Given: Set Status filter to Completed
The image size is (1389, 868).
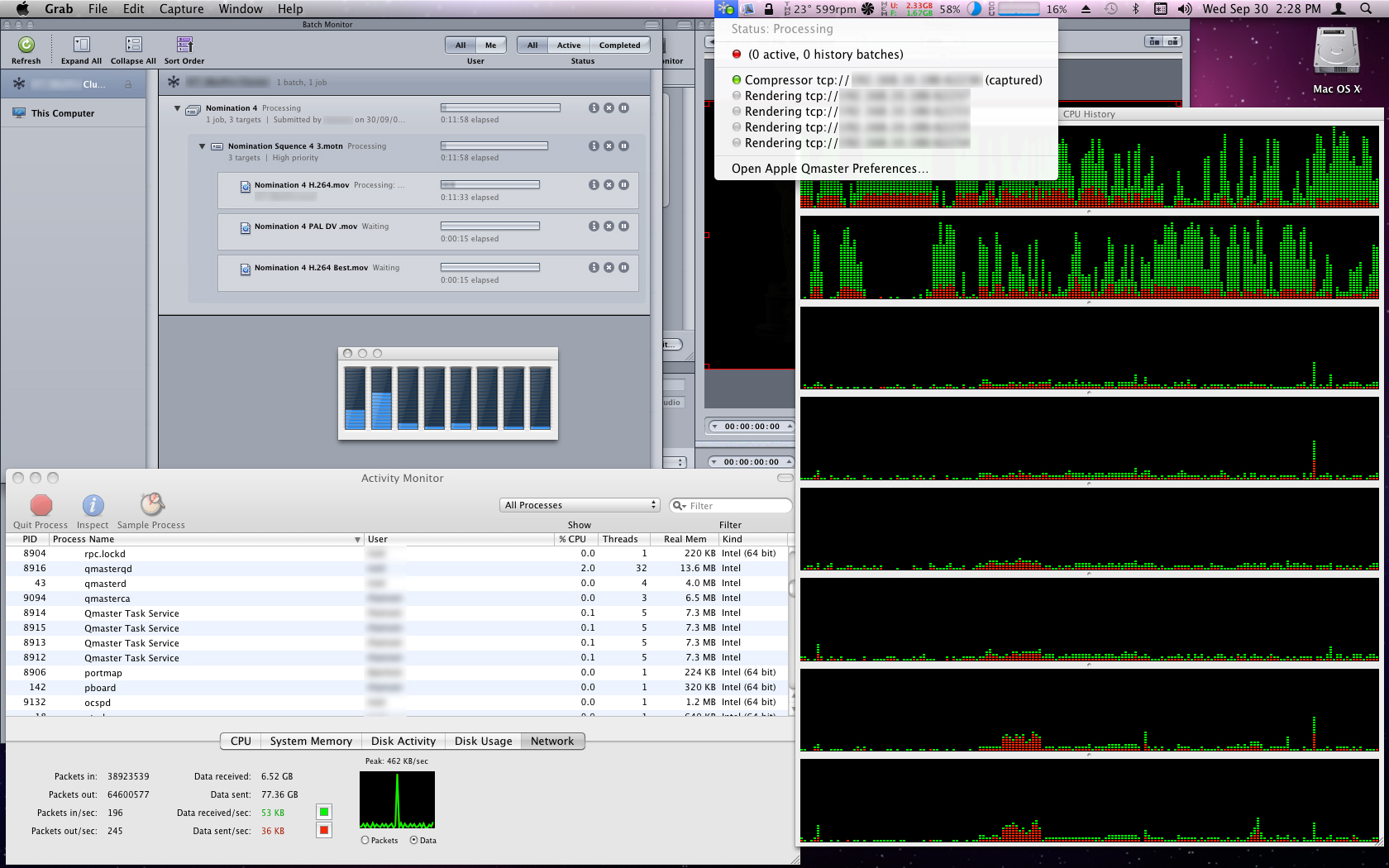Looking at the screenshot, I should [x=620, y=45].
